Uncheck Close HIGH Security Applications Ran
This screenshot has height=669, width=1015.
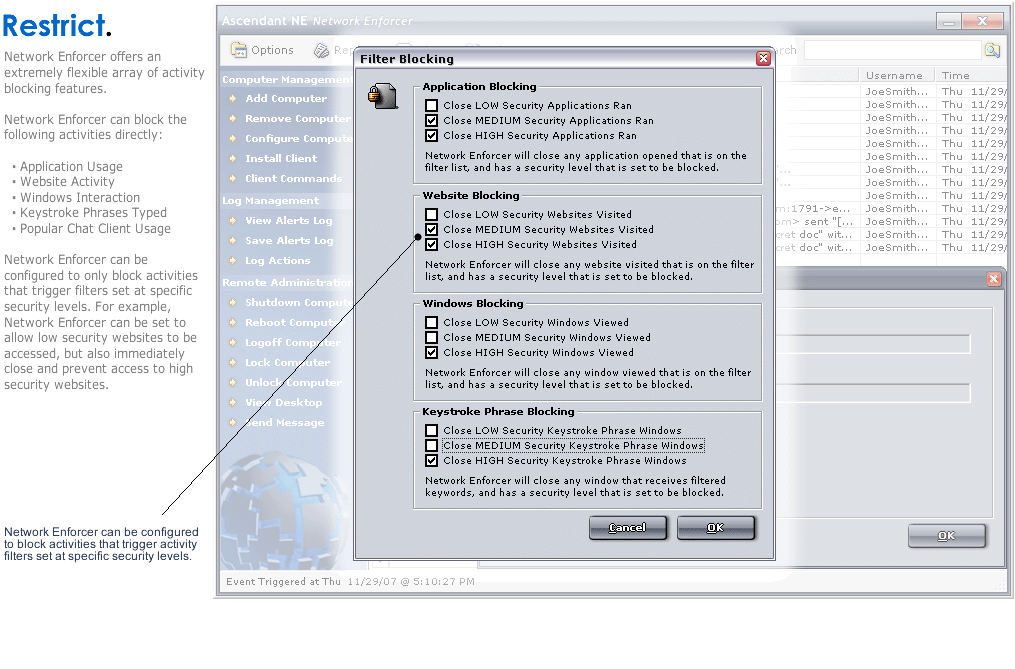(x=431, y=136)
